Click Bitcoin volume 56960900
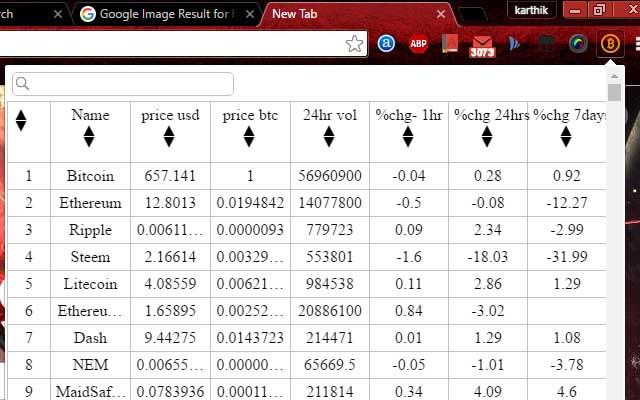This screenshot has height=400, width=640. tap(330, 176)
